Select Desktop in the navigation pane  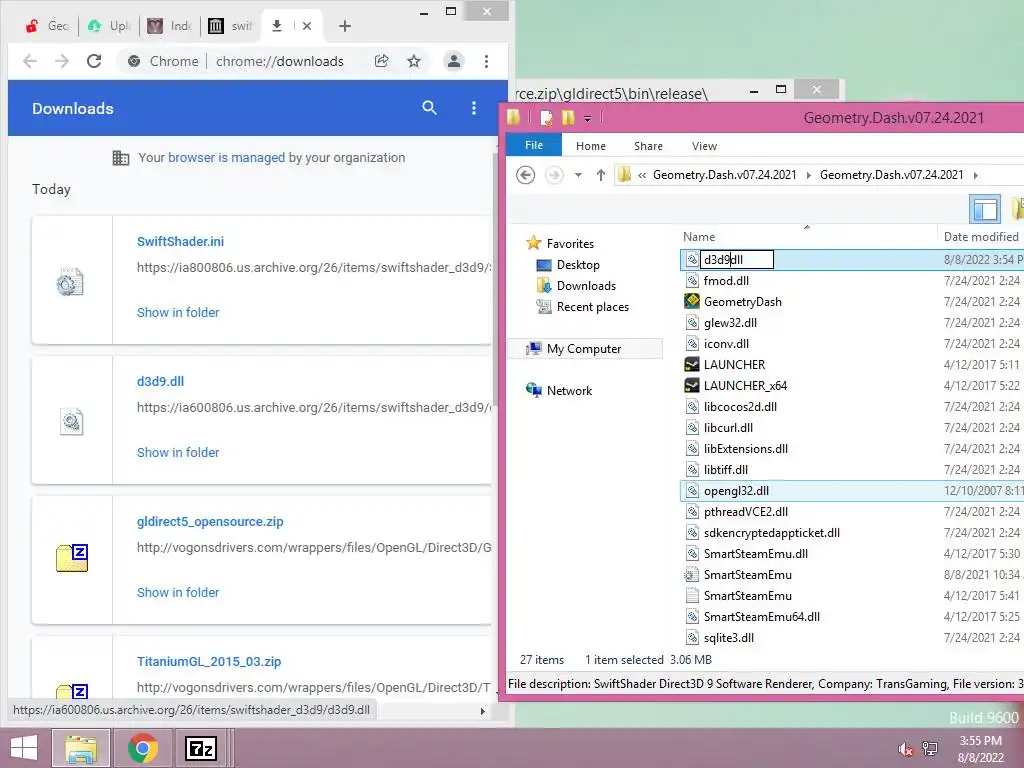(578, 264)
